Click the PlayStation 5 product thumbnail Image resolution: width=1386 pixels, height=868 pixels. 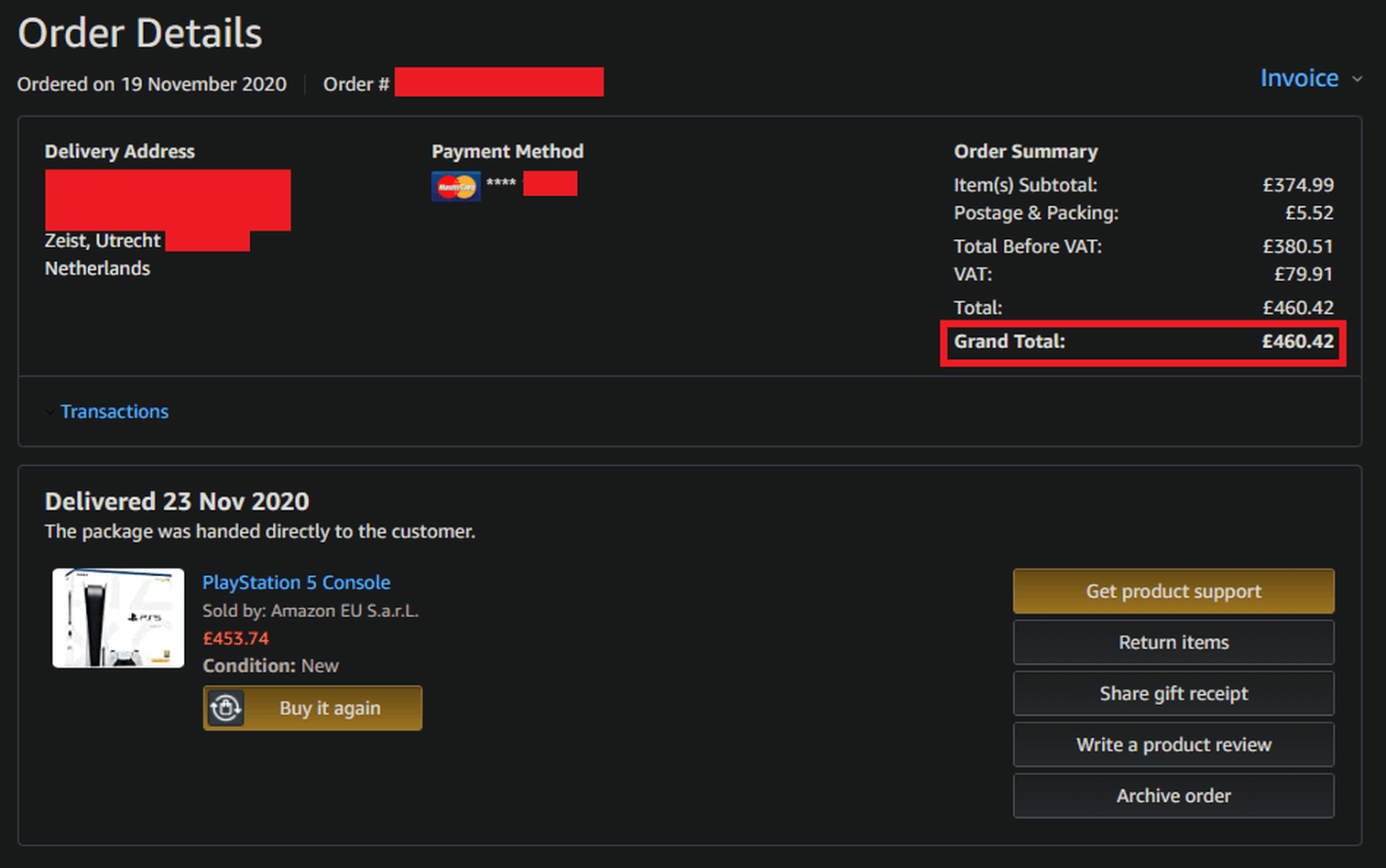(x=118, y=618)
